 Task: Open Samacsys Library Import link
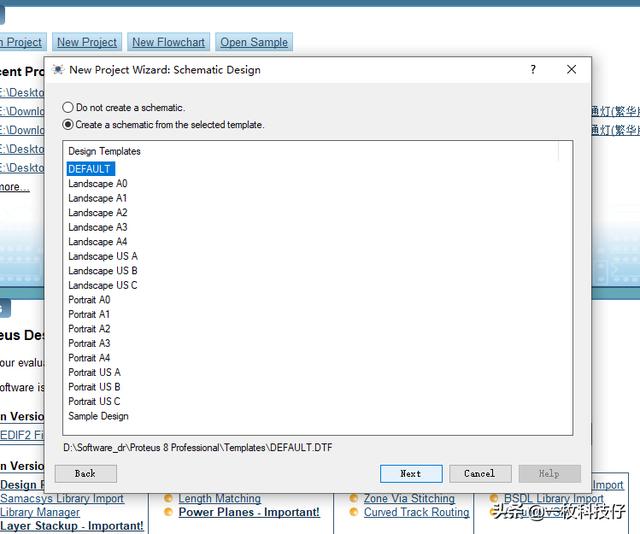coord(62,498)
